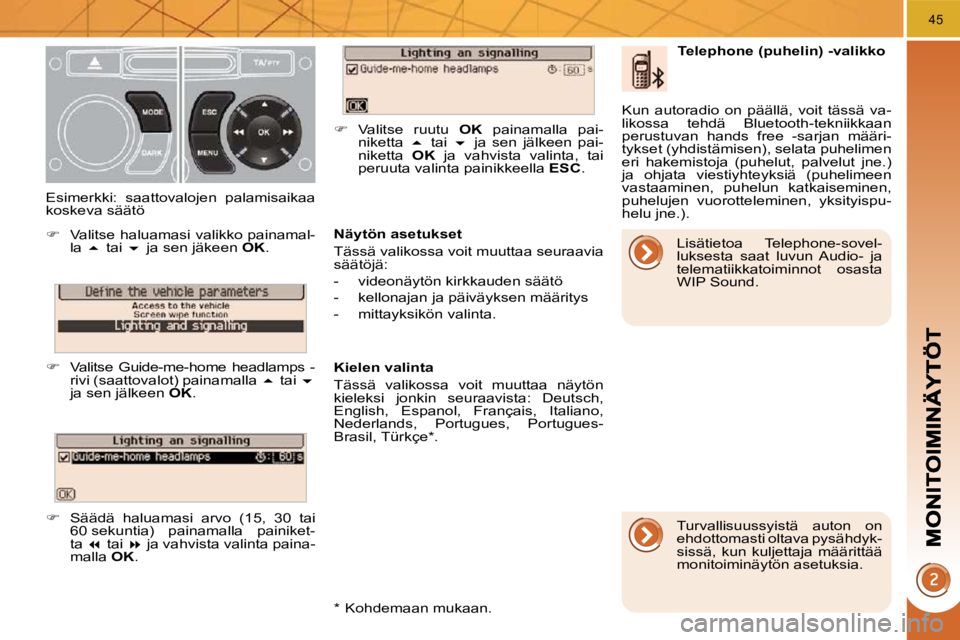Click the ESC button on the panel
Viewport: 960px width, 640px height.
click(x=209, y=112)
